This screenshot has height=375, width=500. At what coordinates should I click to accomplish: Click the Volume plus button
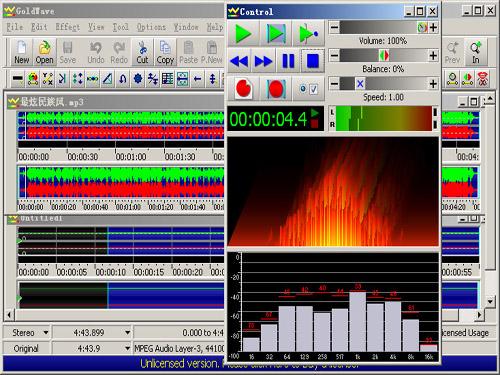pos(433,27)
